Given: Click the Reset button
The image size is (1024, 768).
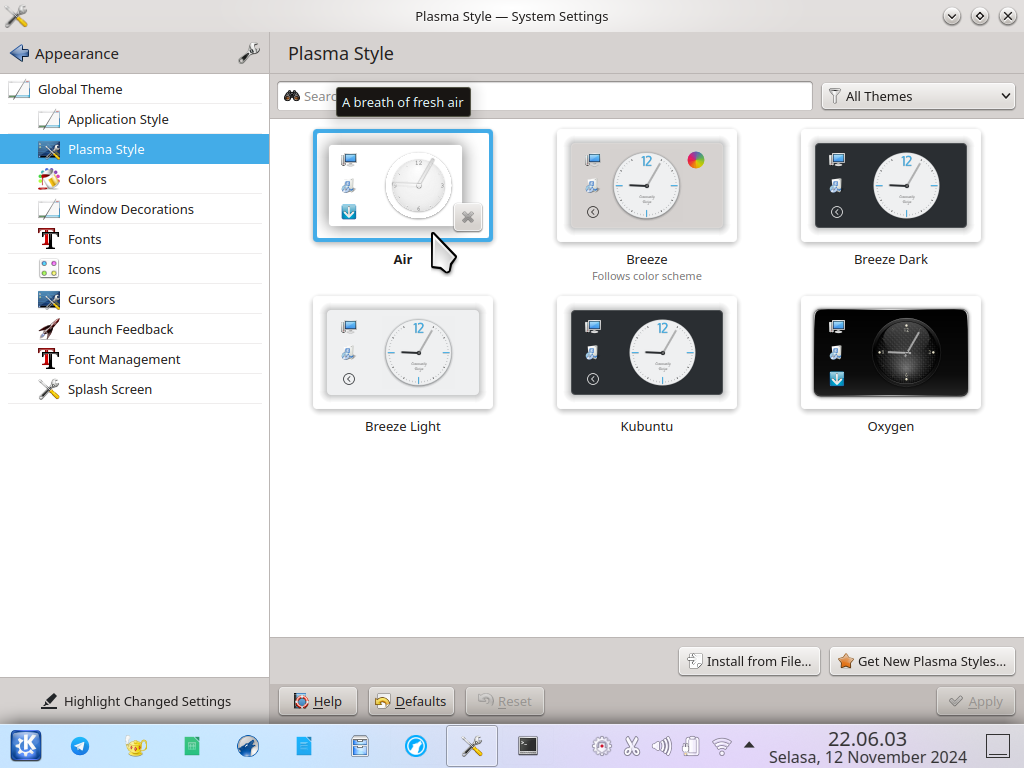Looking at the screenshot, I should 505,701.
